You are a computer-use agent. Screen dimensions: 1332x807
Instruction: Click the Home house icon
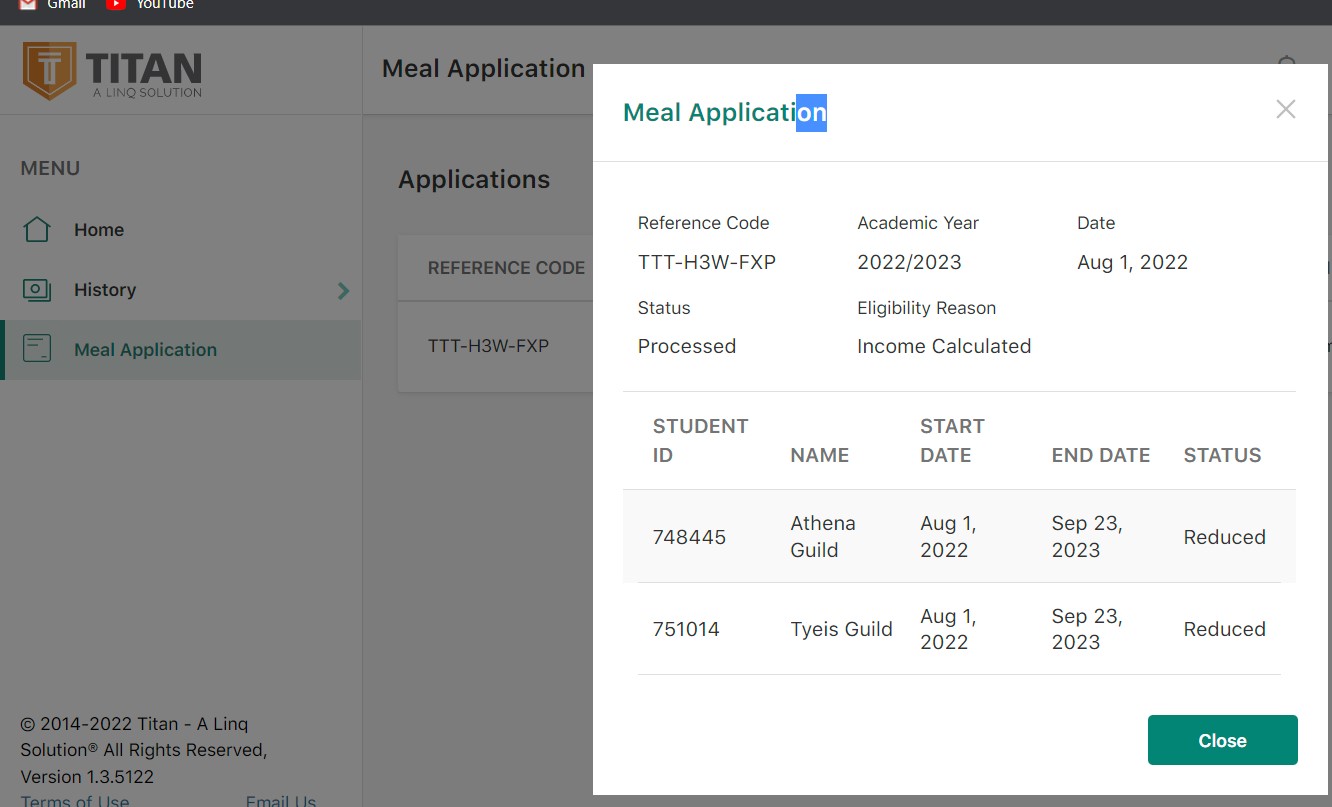(37, 229)
